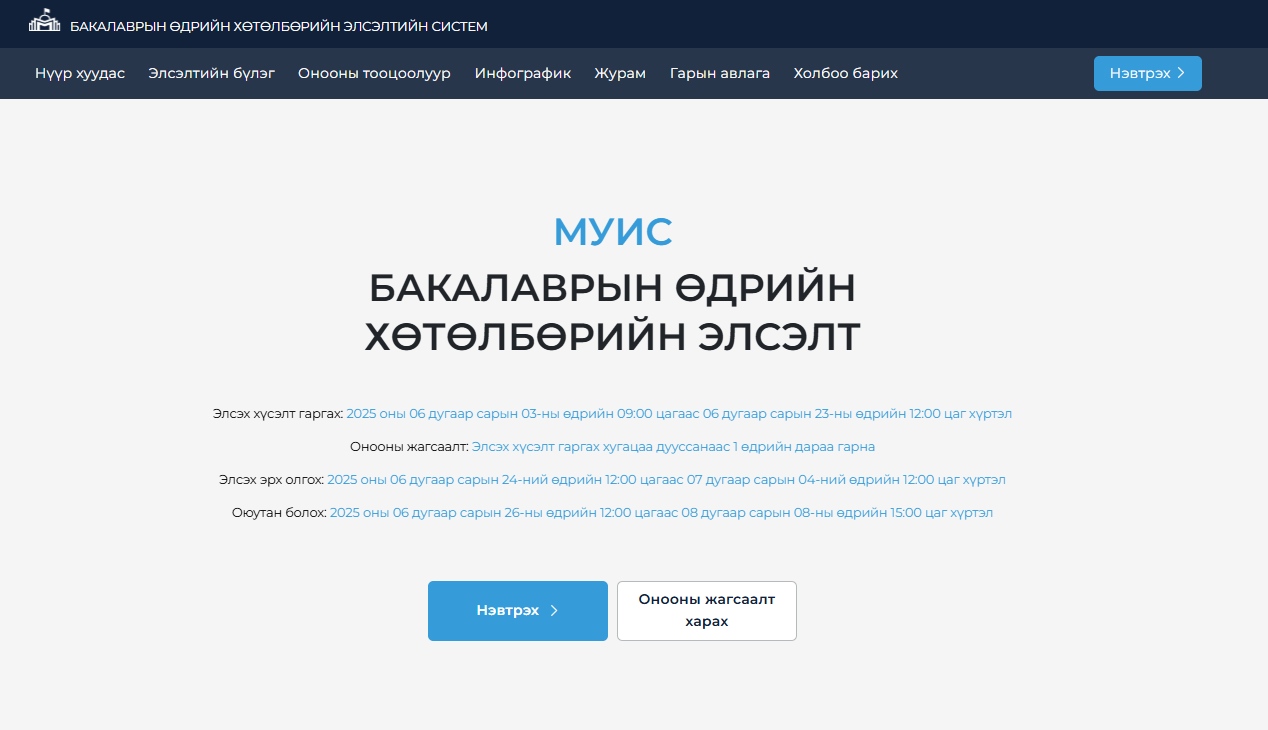
Task: Click the Оюутан болох date range text
Action: coord(661,512)
